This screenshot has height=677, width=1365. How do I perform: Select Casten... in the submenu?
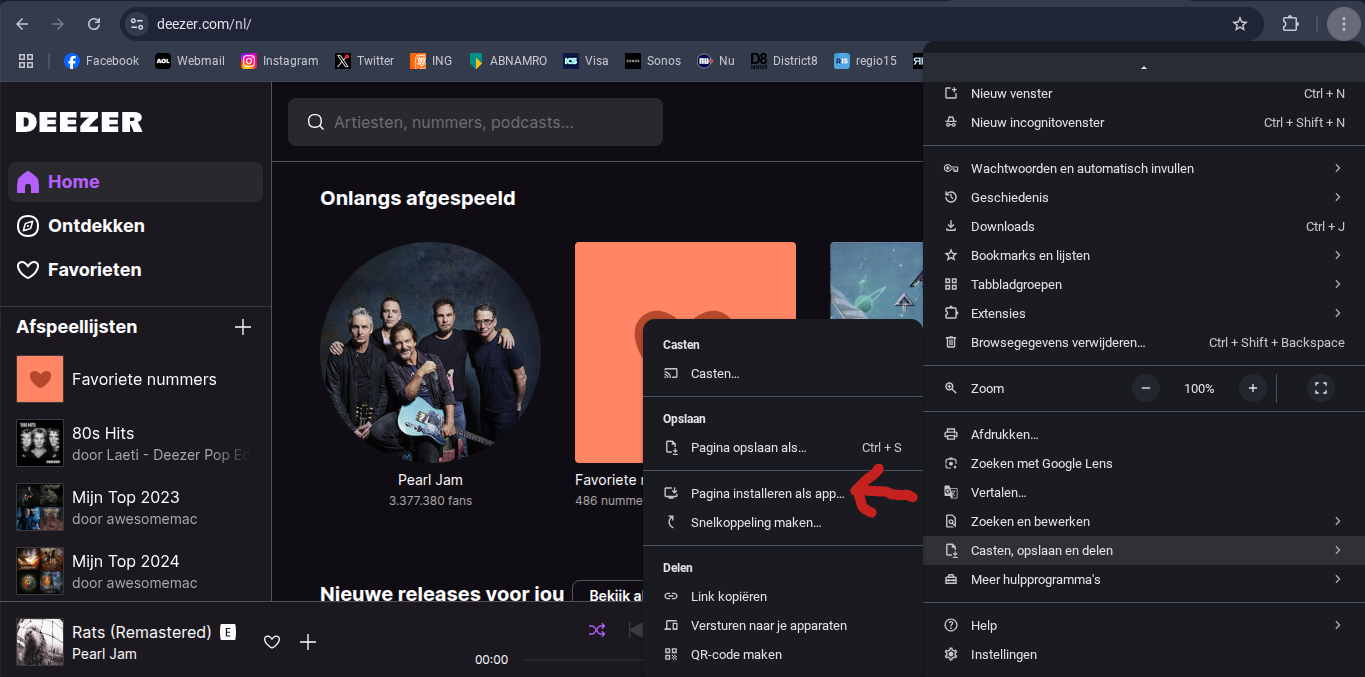pyautogui.click(x=782, y=374)
